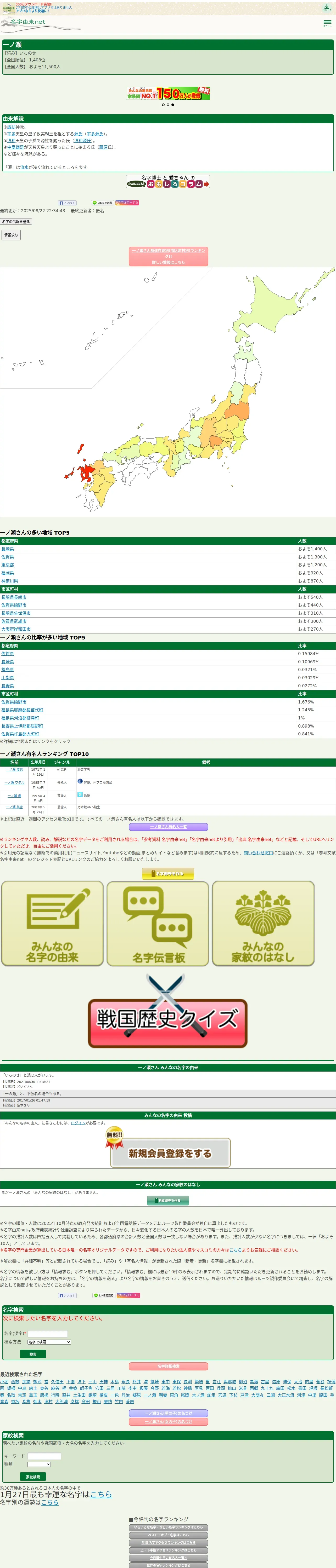Click the LINEで送る button below 由来解説
336x1568 pixels.
(102, 203)
